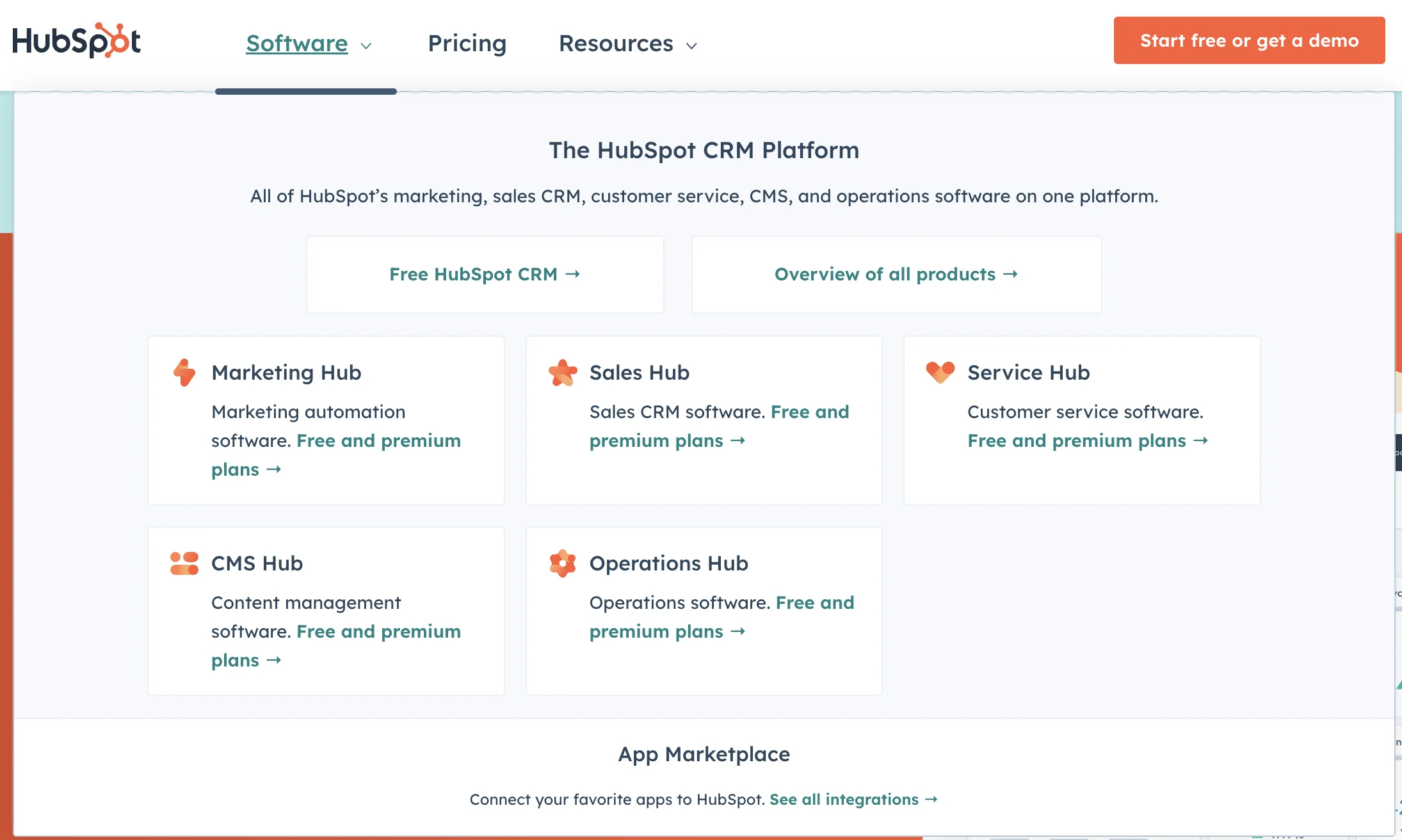1402x840 pixels.
Task: Click the Marketing Hub lightning icon
Action: pyautogui.click(x=184, y=372)
